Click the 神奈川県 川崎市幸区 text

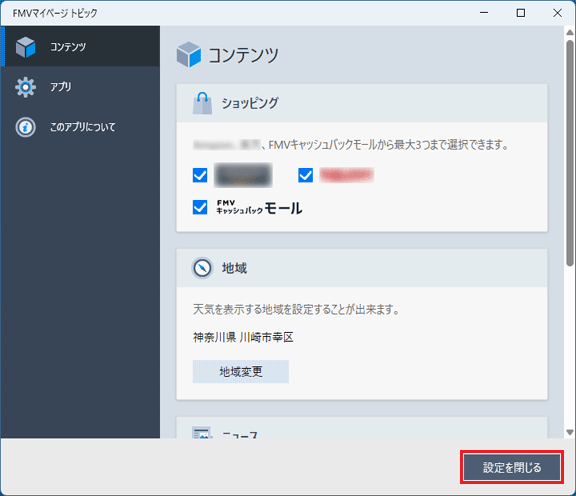pos(243,337)
